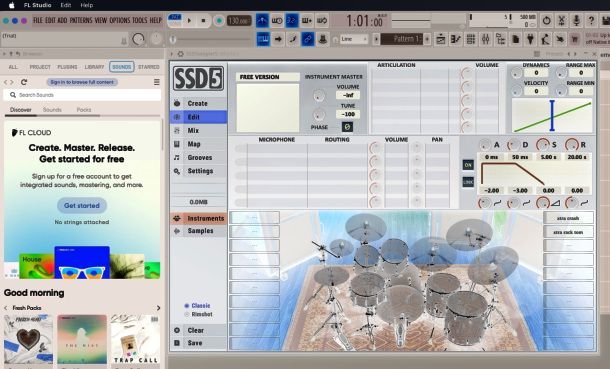Toggle the record button
This screenshot has height=369, width=610.
219,21
